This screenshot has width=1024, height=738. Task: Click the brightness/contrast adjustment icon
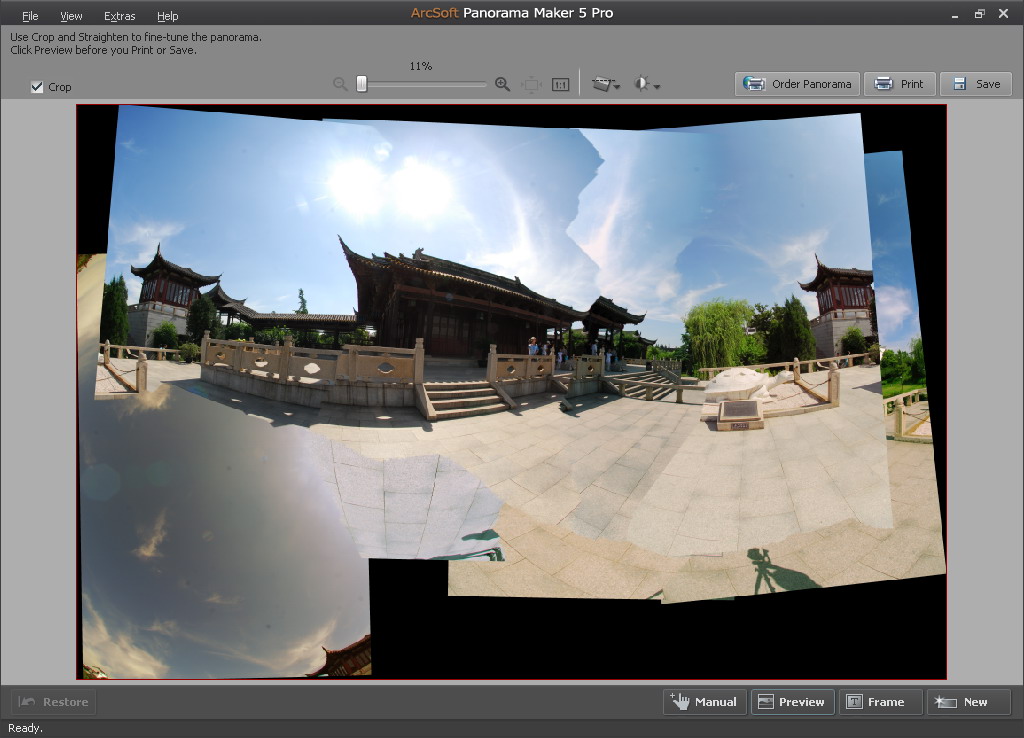coord(642,85)
